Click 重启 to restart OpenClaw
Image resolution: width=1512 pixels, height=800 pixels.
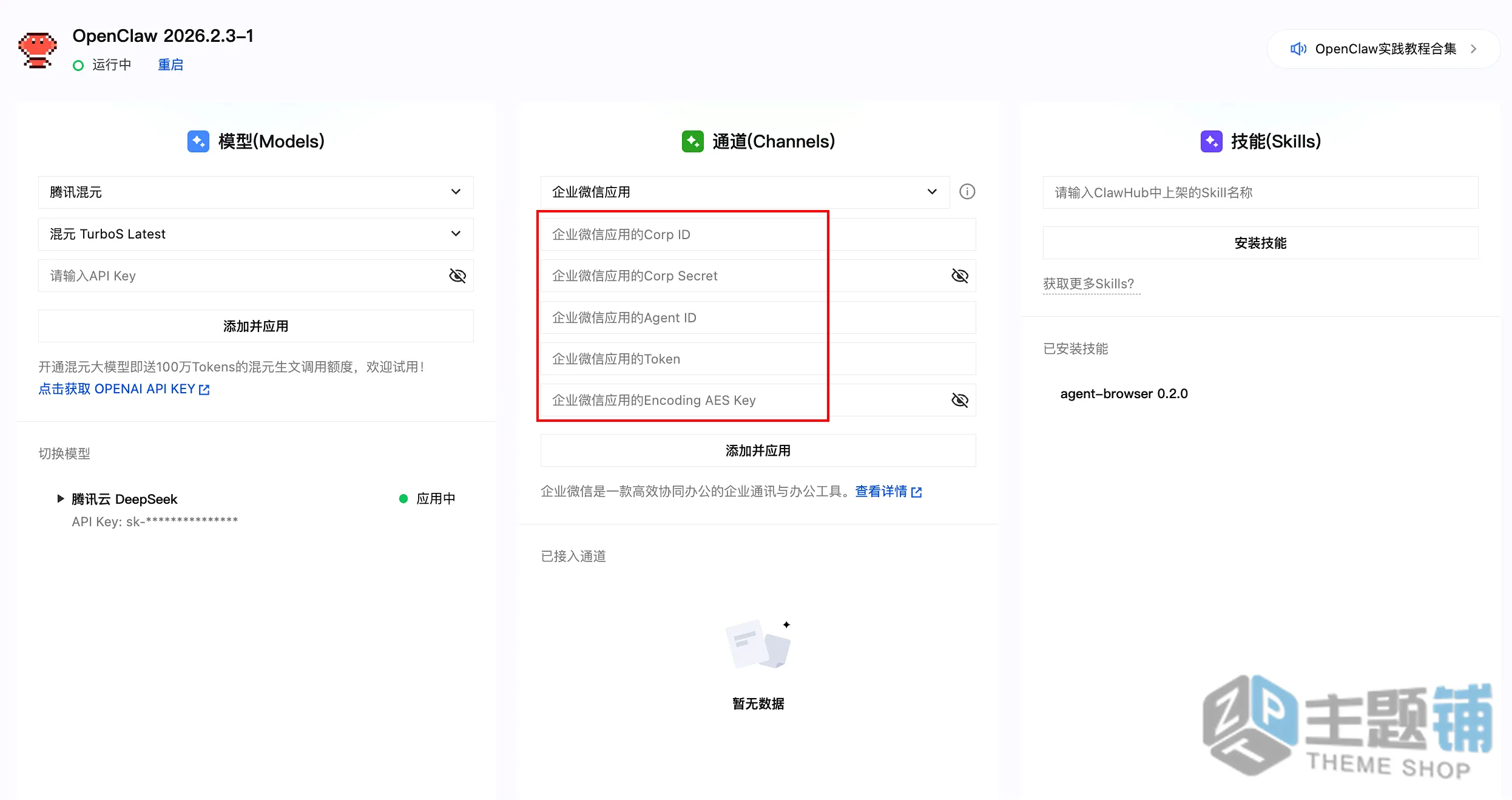coord(170,65)
